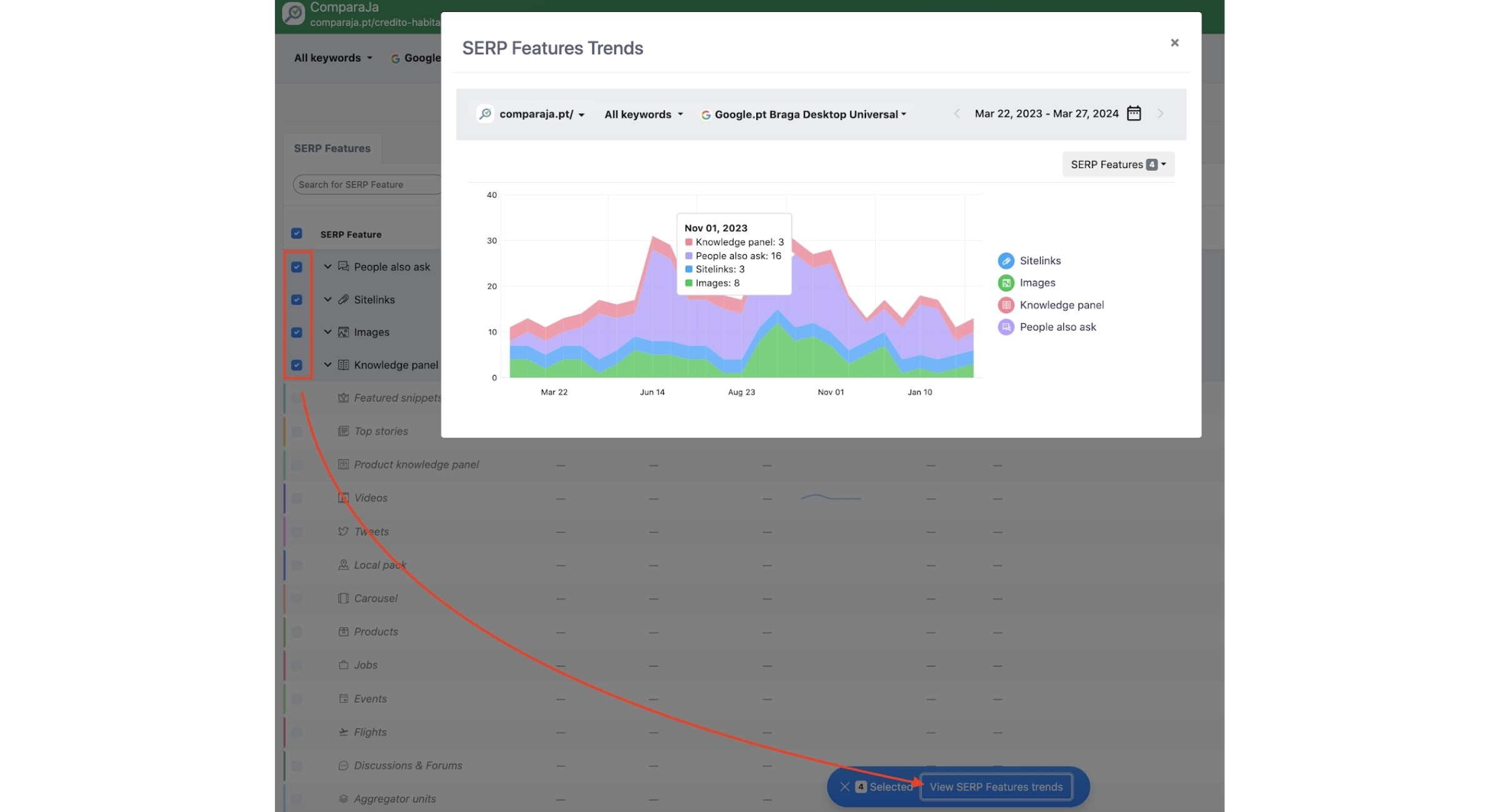Click the People also ask legend label
Image resolution: width=1500 pixels, height=812 pixels.
1057,327
